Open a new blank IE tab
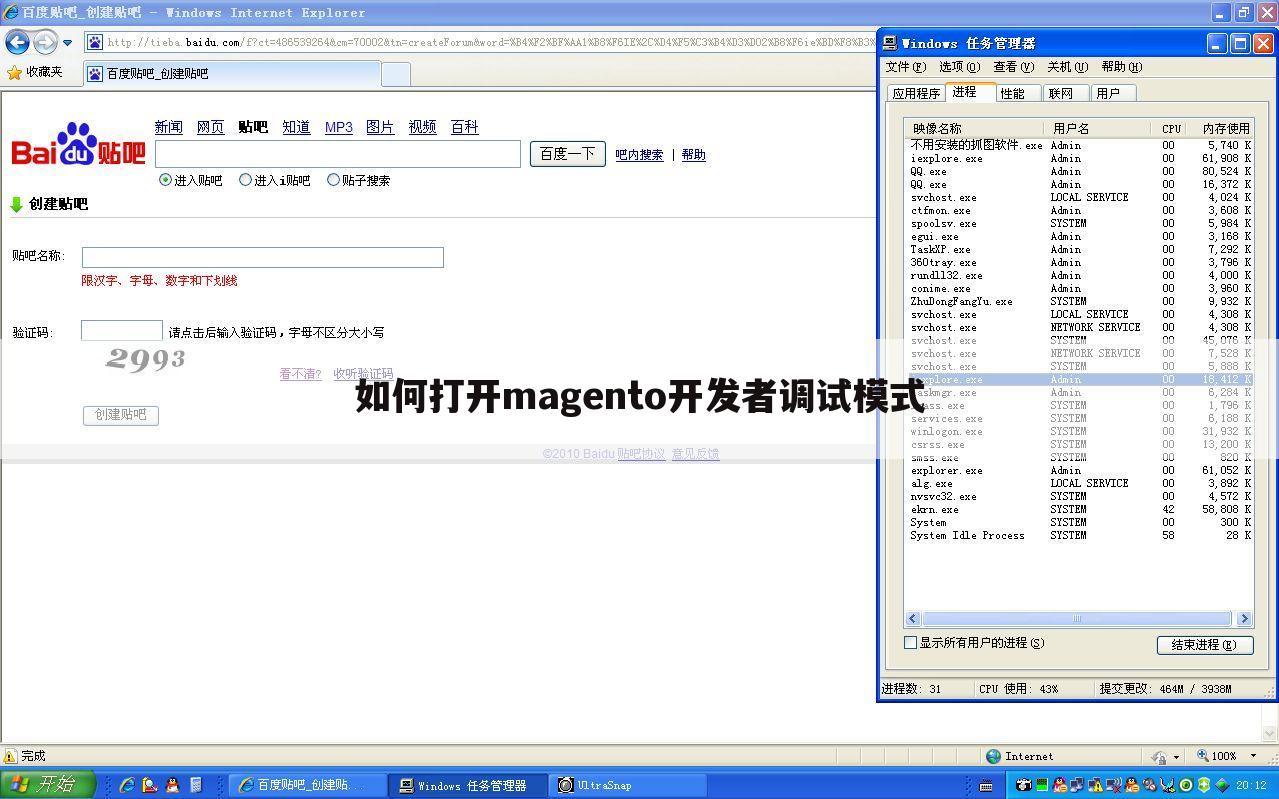1279x799 pixels. pyautogui.click(x=396, y=74)
